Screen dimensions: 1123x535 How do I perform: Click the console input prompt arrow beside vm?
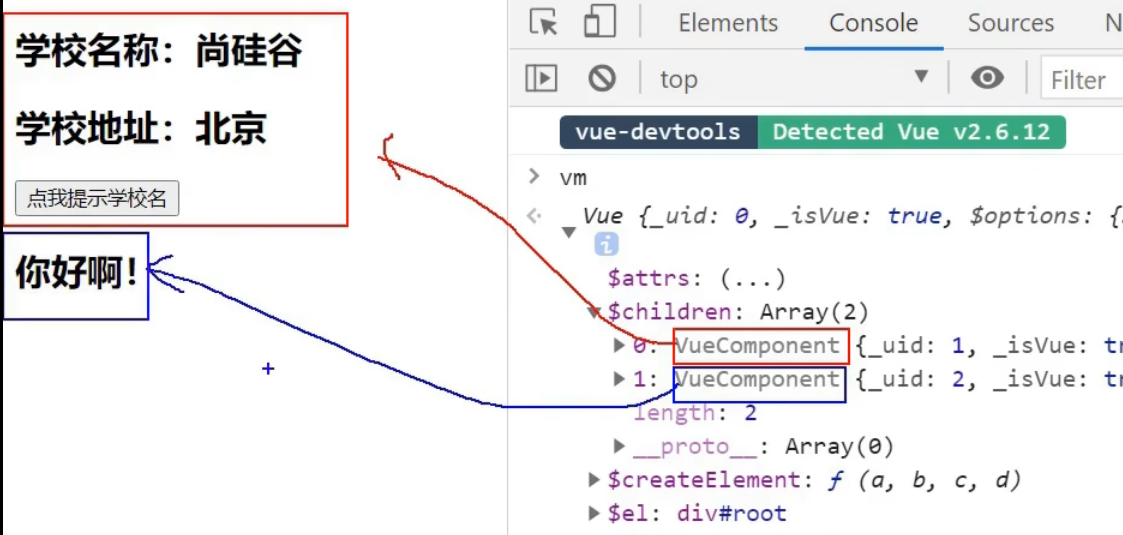pyautogui.click(x=534, y=177)
